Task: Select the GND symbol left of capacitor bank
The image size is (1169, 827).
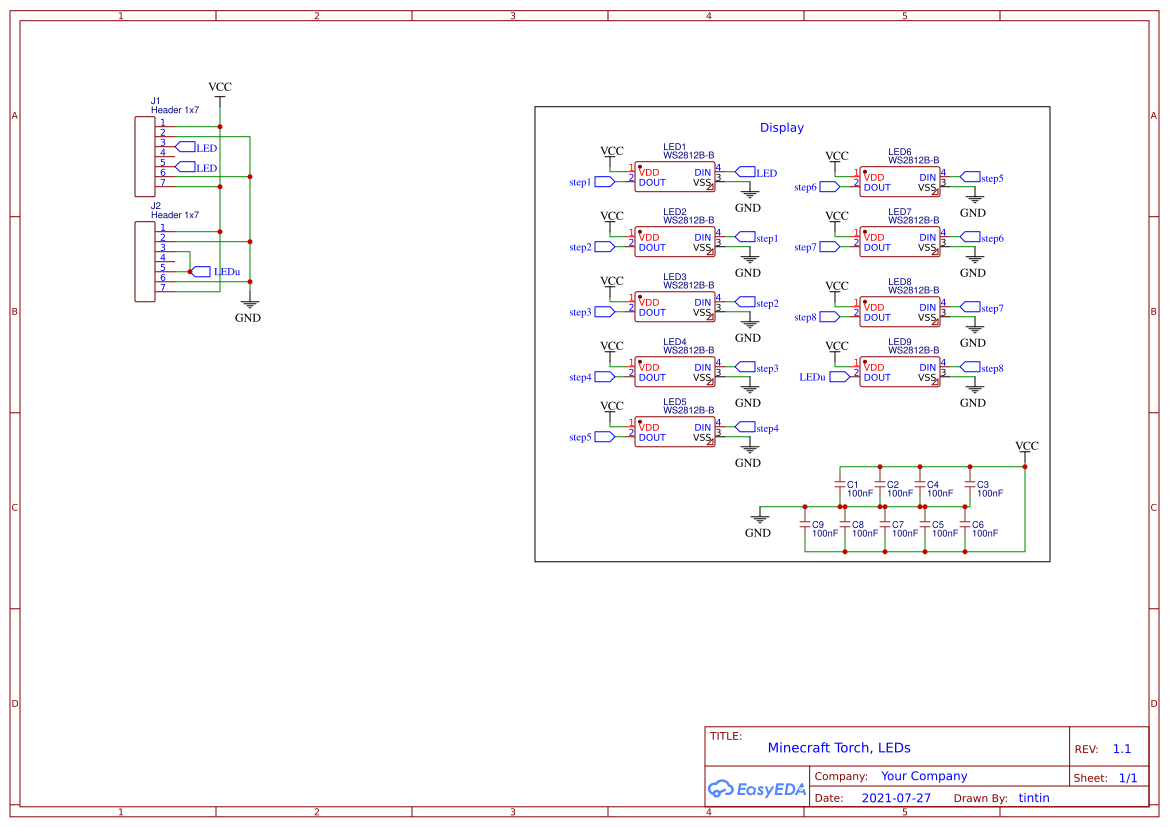Action: point(760,520)
